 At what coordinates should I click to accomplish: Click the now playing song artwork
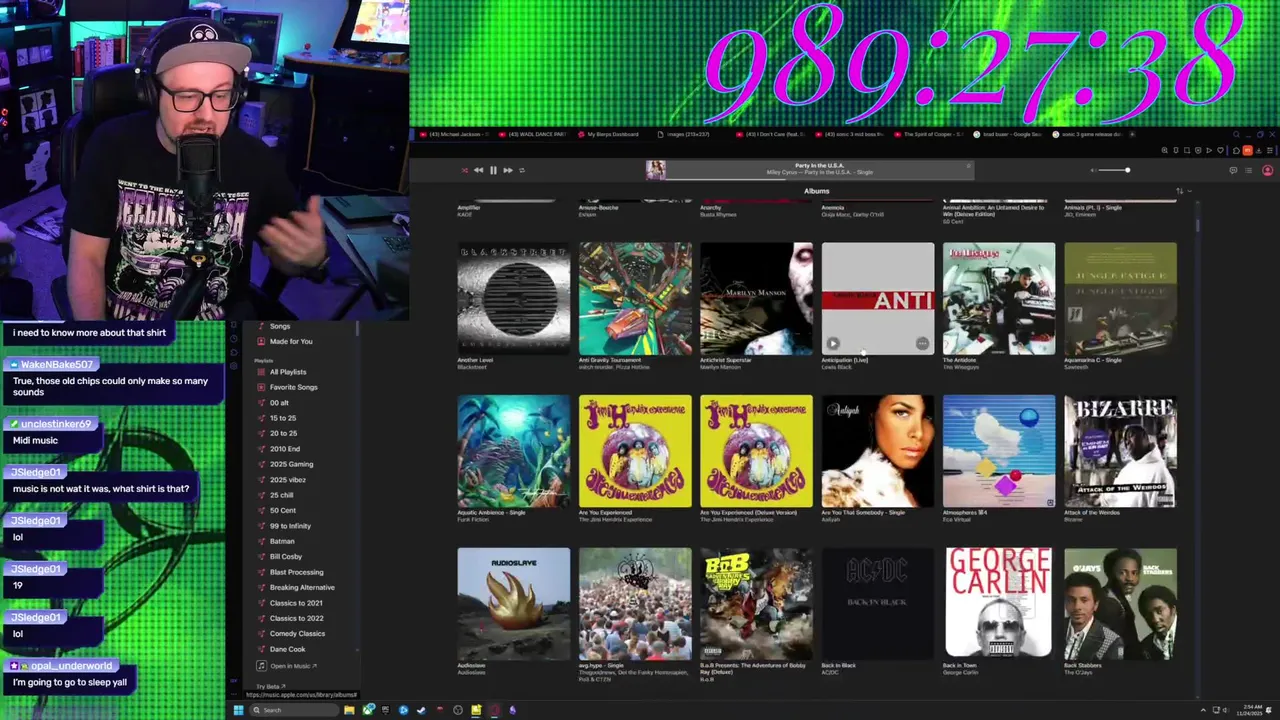(656, 170)
